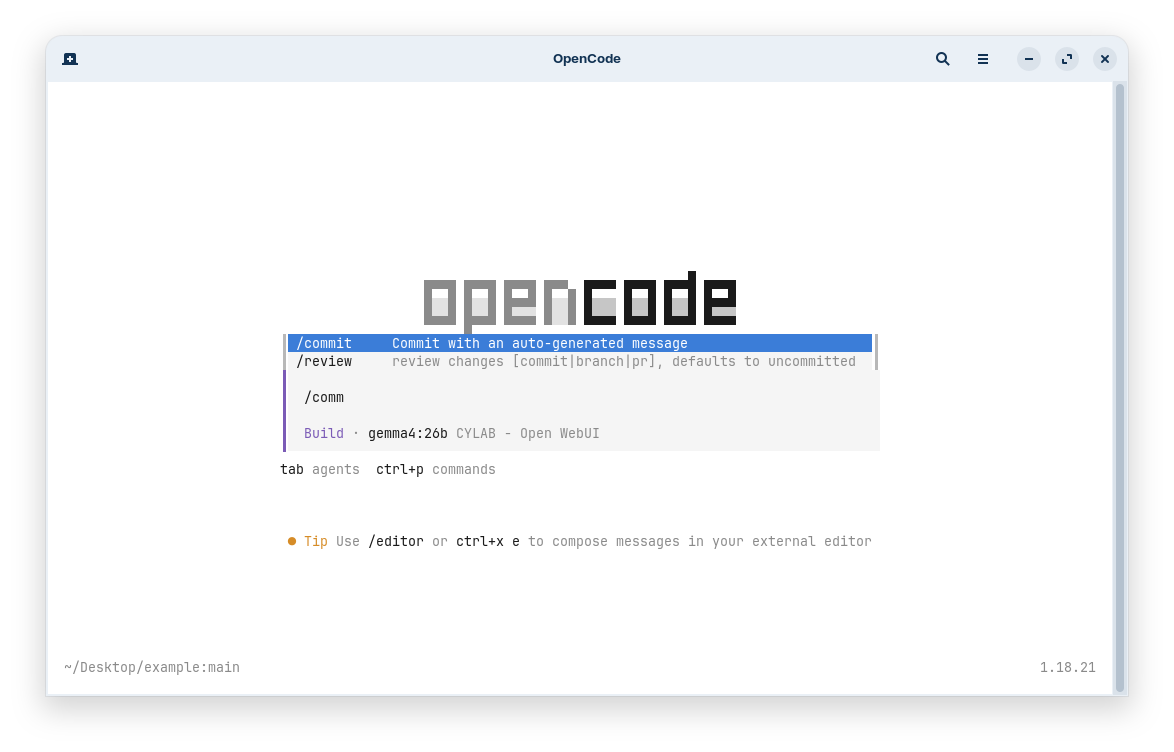This screenshot has width=1174, height=752.
Task: Open the hamburger menu in title bar
Action: click(983, 59)
